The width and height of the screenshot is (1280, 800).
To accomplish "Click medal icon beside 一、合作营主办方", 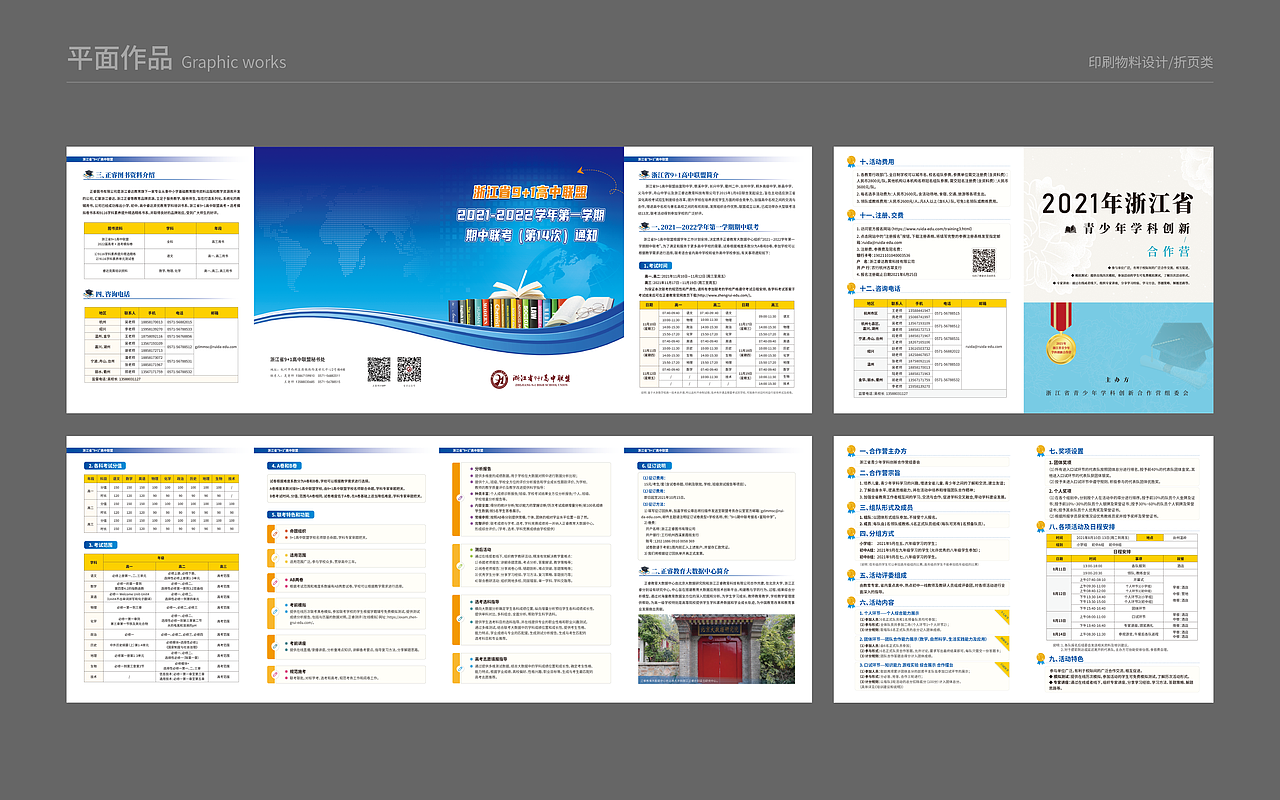I will [x=851, y=451].
